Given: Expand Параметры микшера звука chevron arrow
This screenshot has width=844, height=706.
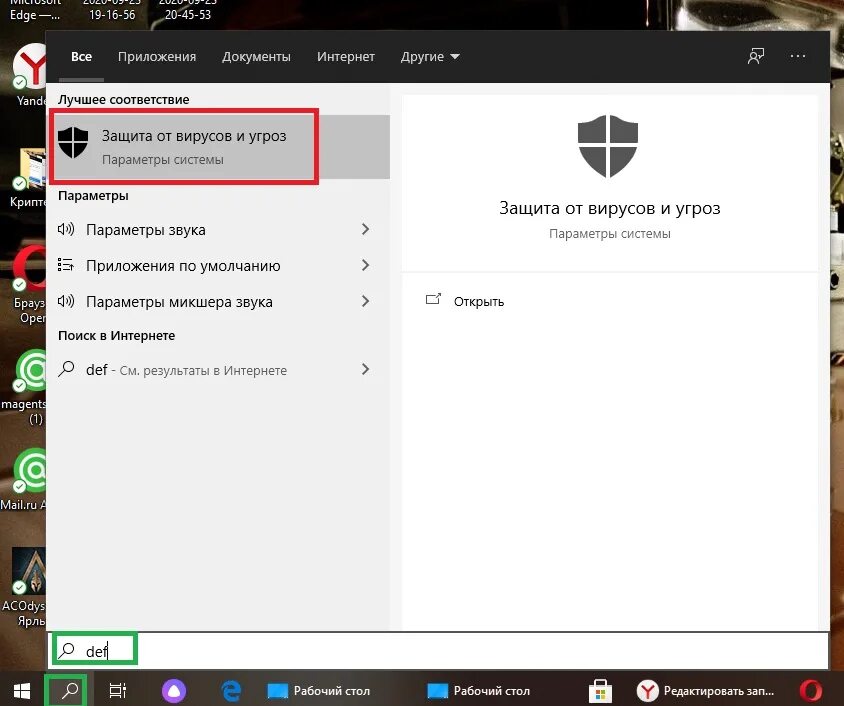Looking at the screenshot, I should 365,301.
